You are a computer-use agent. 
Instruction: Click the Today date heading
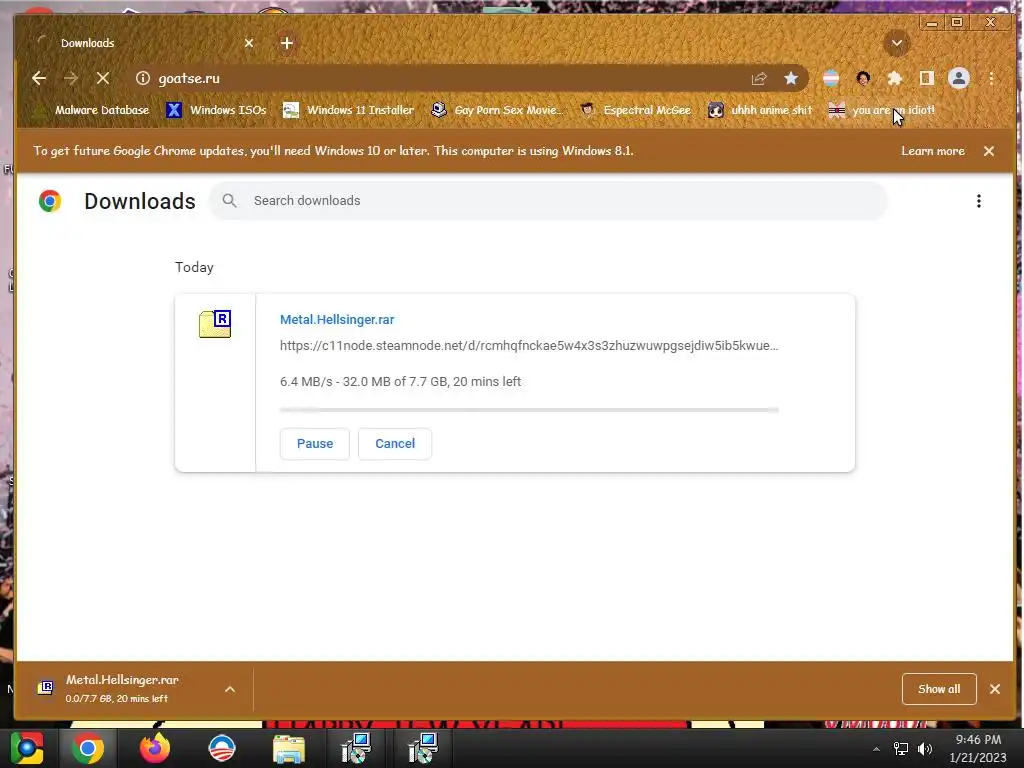(194, 267)
